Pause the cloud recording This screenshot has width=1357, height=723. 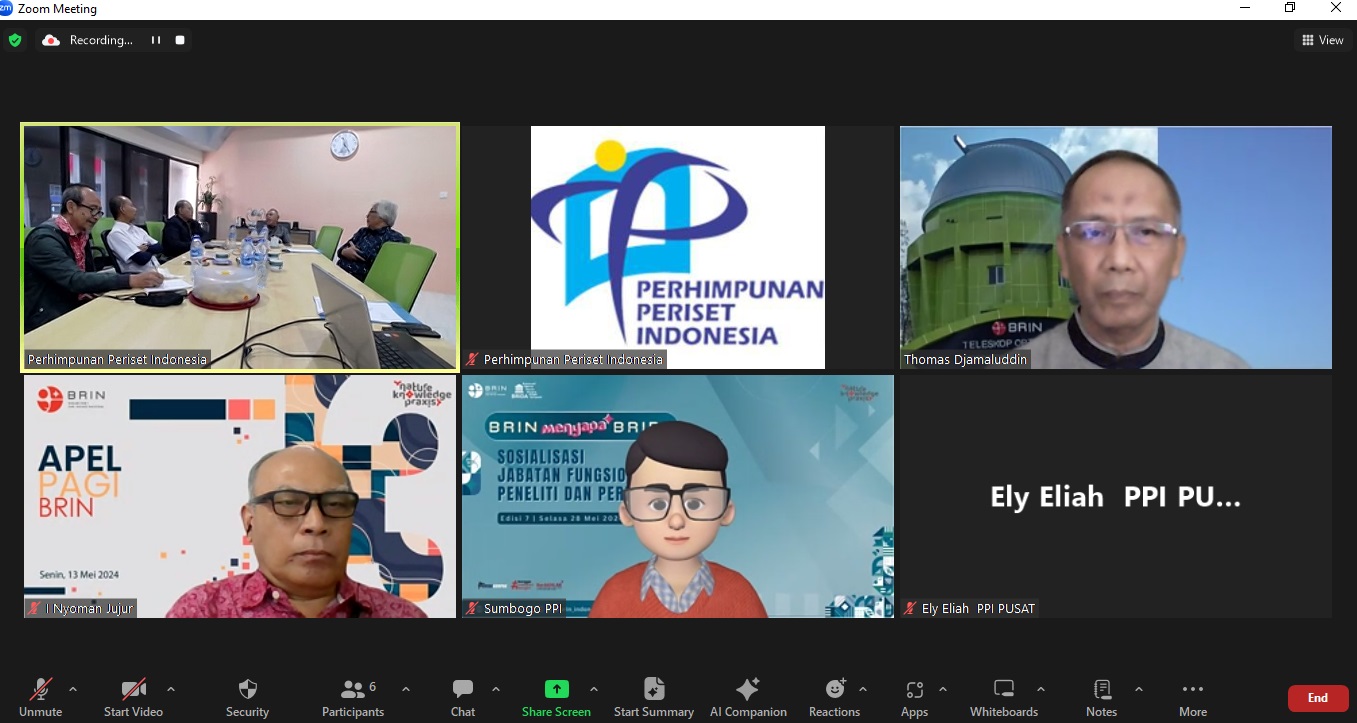(x=156, y=40)
